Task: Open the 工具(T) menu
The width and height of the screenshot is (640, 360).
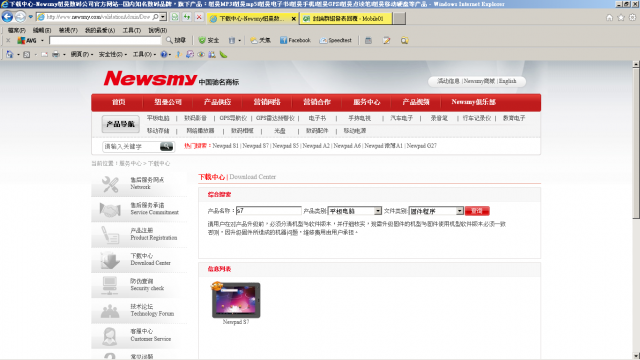Action: coord(132,30)
